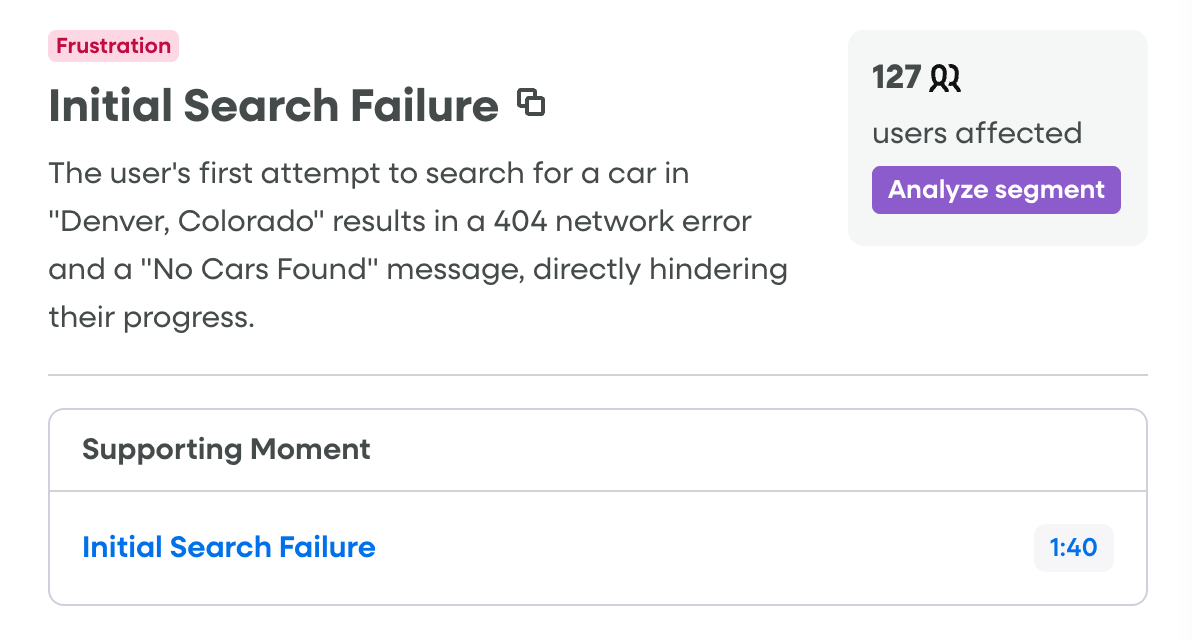Click the "404 network error" phrase
Image resolution: width=1192 pixels, height=640 pixels.
tap(622, 221)
